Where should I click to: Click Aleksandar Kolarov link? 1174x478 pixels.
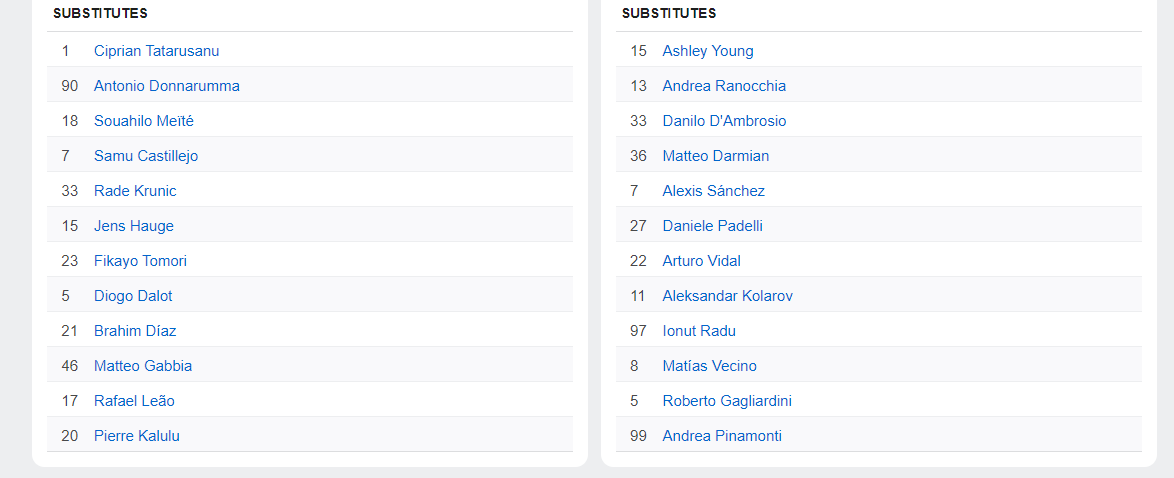pos(727,296)
